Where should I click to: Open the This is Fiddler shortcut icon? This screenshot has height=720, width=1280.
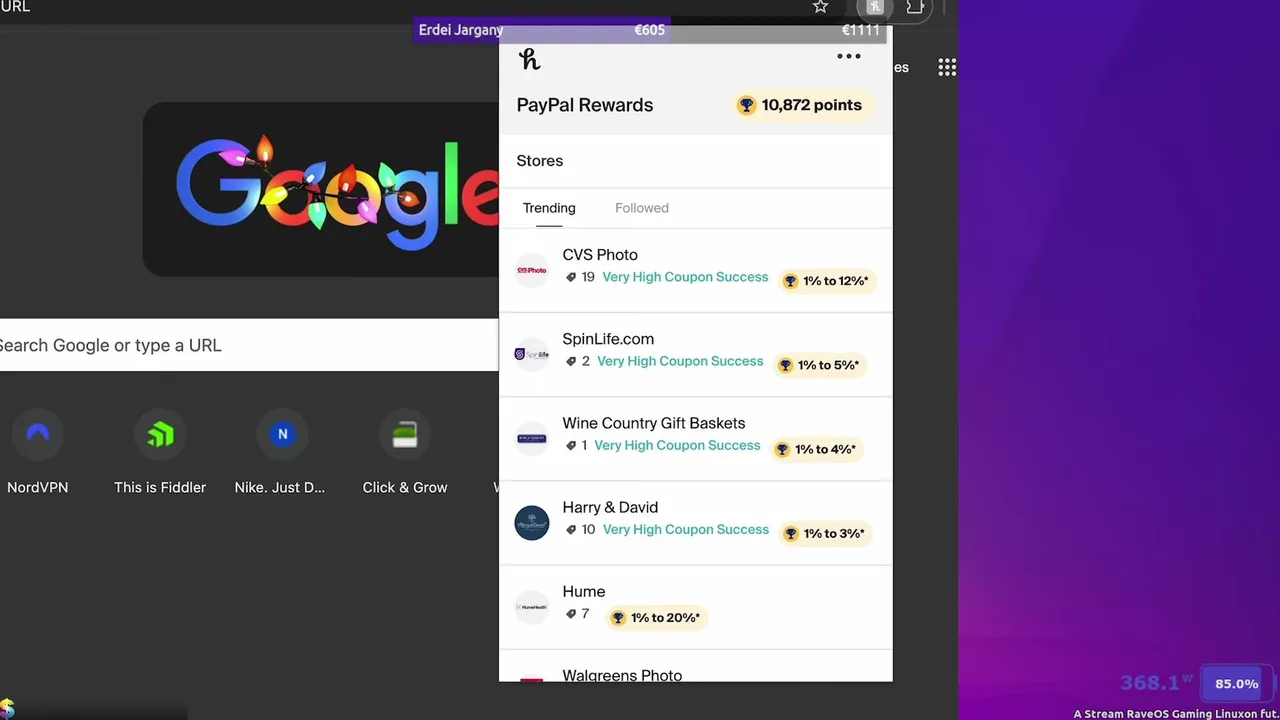point(160,434)
